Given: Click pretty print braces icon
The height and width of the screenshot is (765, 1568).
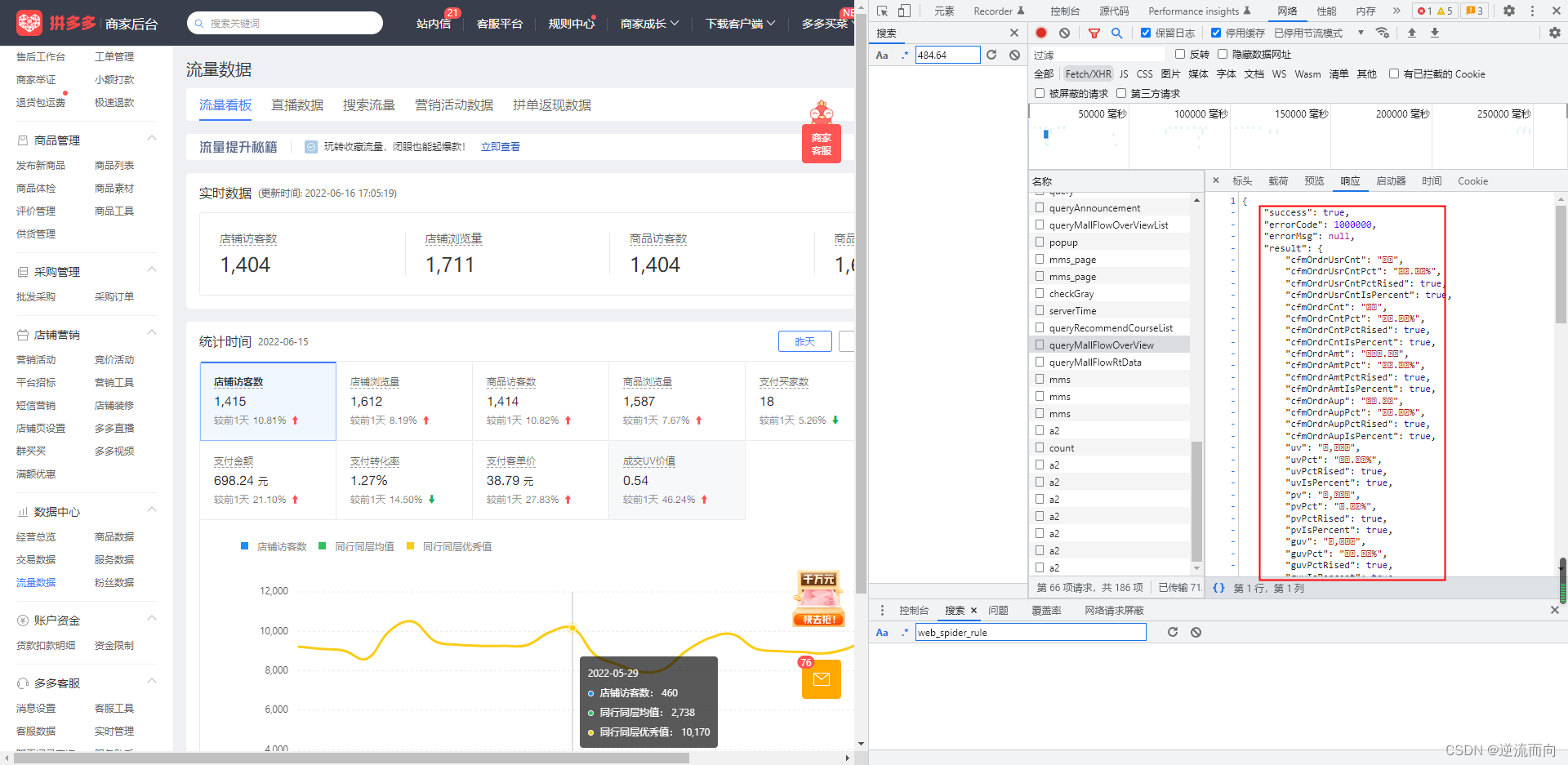Looking at the screenshot, I should click(1218, 588).
